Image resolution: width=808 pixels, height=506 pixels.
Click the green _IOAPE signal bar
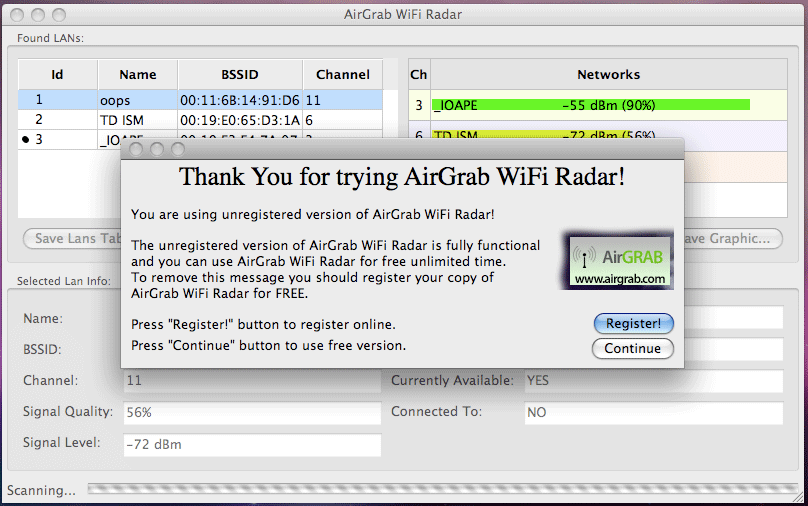point(591,105)
